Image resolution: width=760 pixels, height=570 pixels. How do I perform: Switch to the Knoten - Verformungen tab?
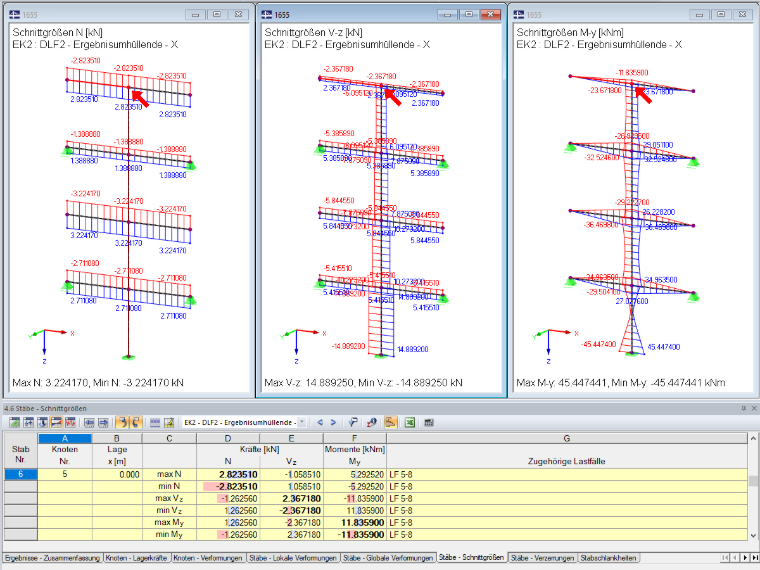(207, 558)
